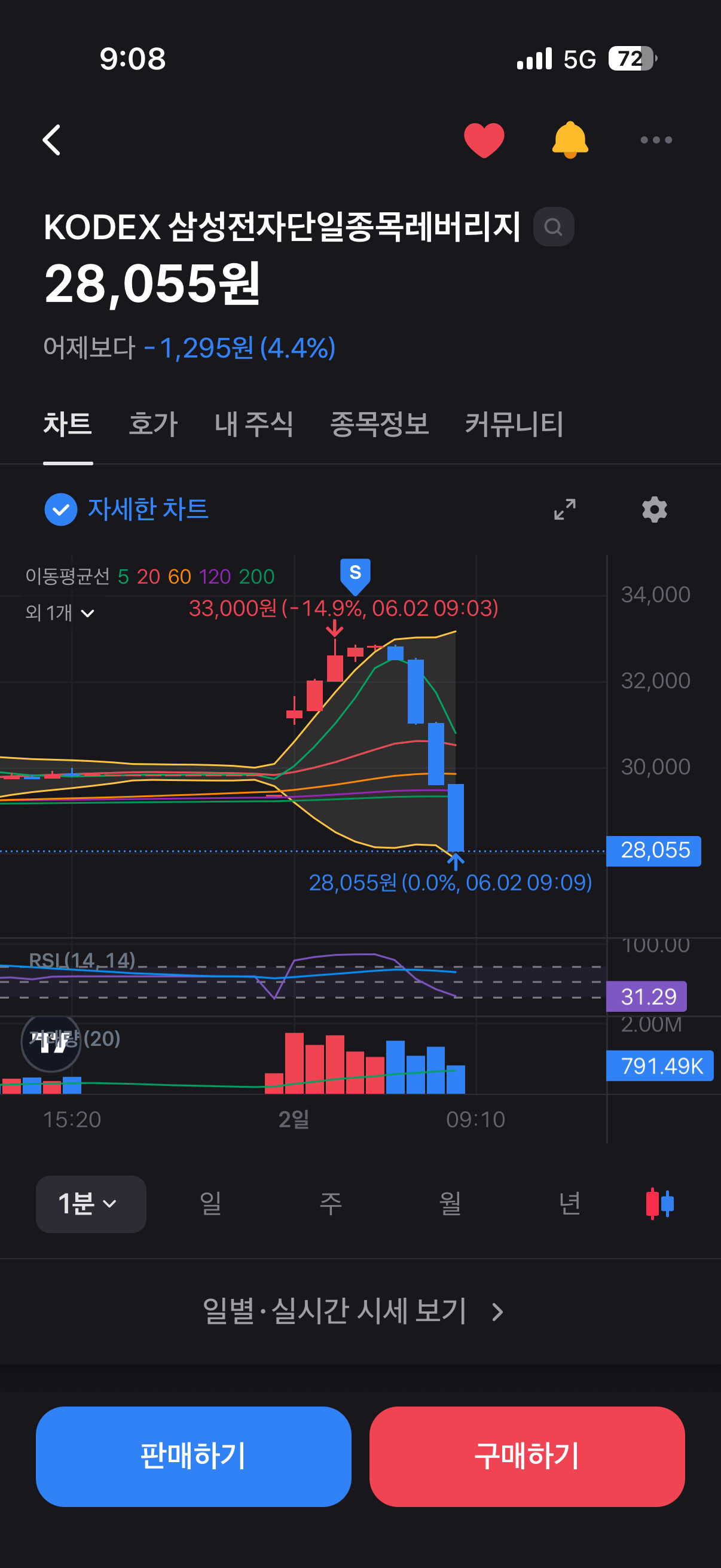The image size is (721, 1568).
Task: Open the 1분 interval dropdown
Action: click(x=91, y=1204)
